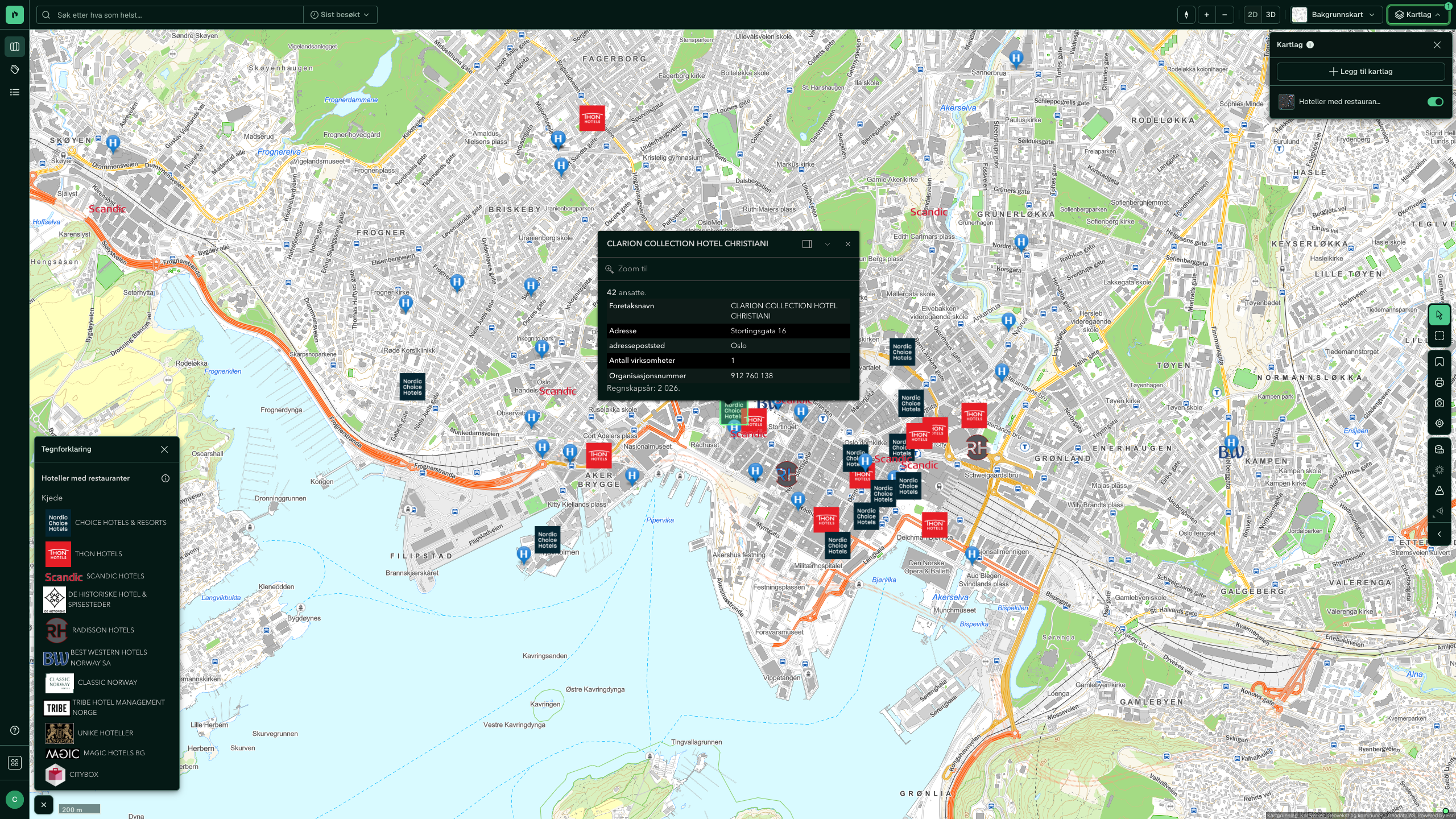Open the print map tool
The image size is (1456, 819).
point(1439,382)
